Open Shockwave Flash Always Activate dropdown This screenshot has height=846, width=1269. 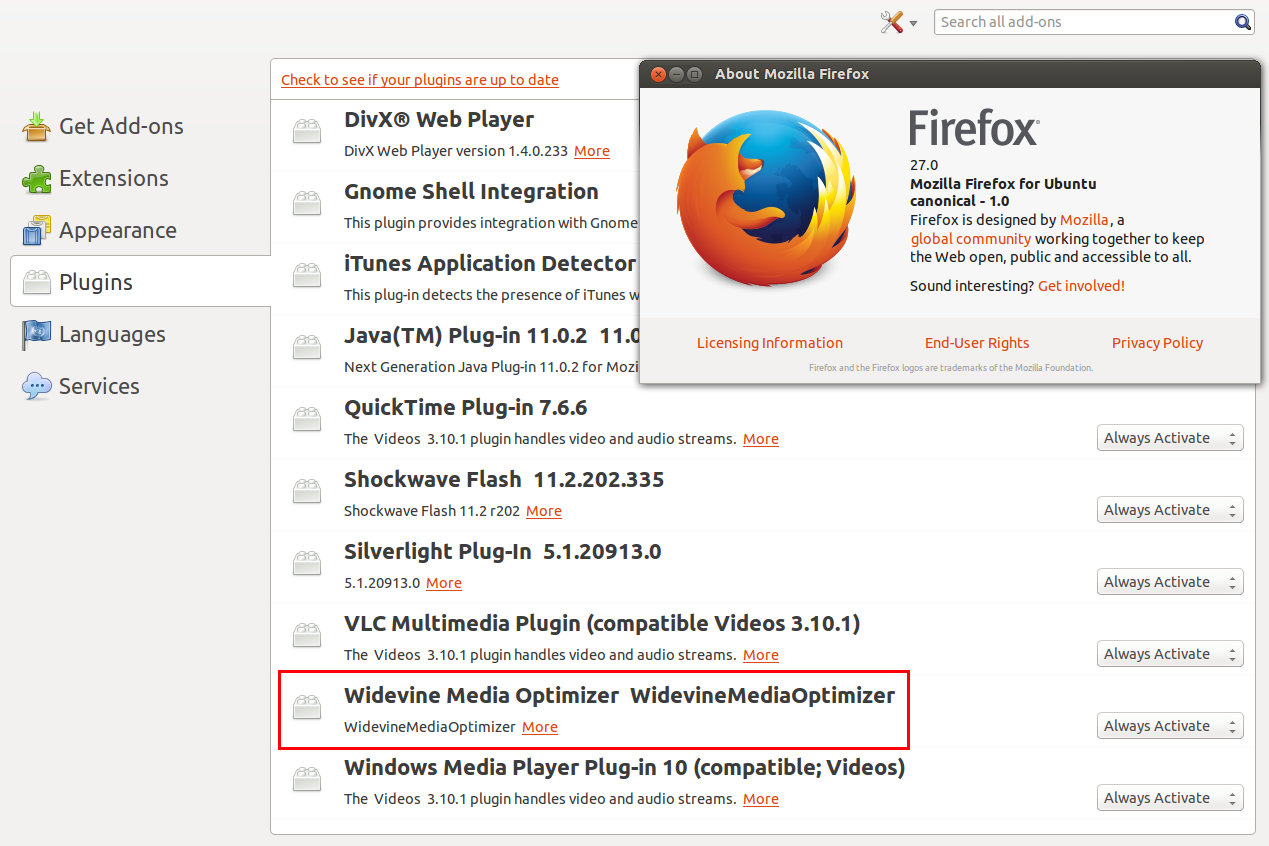pyautogui.click(x=1170, y=510)
